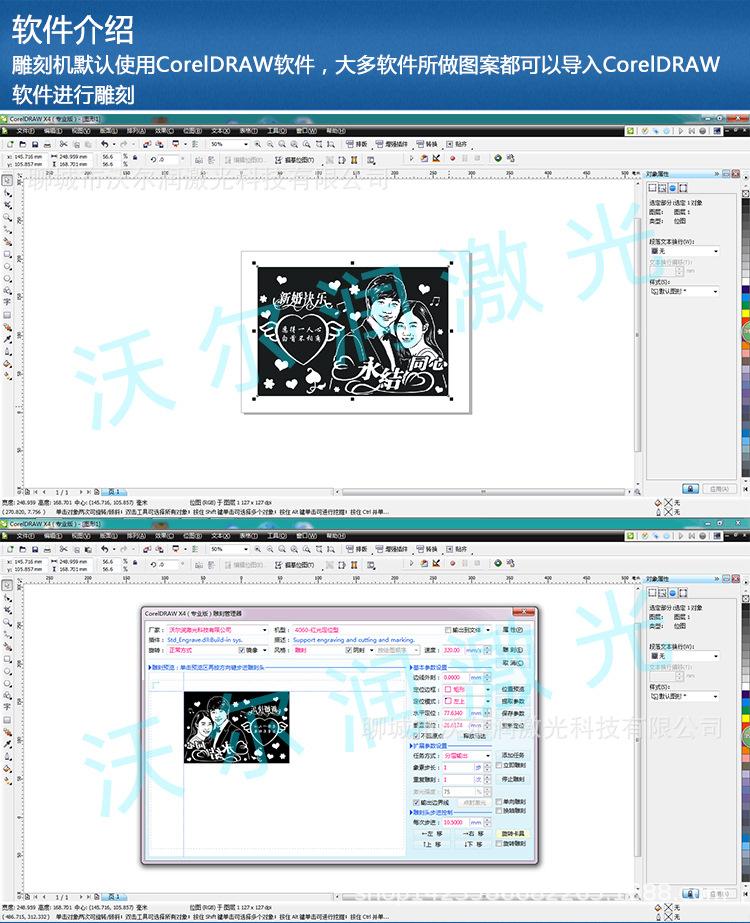
Task: Click green circle icon in upper property bar
Action: [498, 158]
